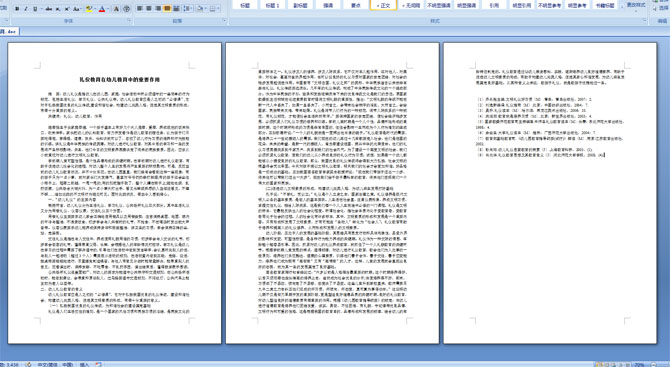Toggle right alignment for paragraph
Viewport: 670px width, 367px height.
pos(158,9)
